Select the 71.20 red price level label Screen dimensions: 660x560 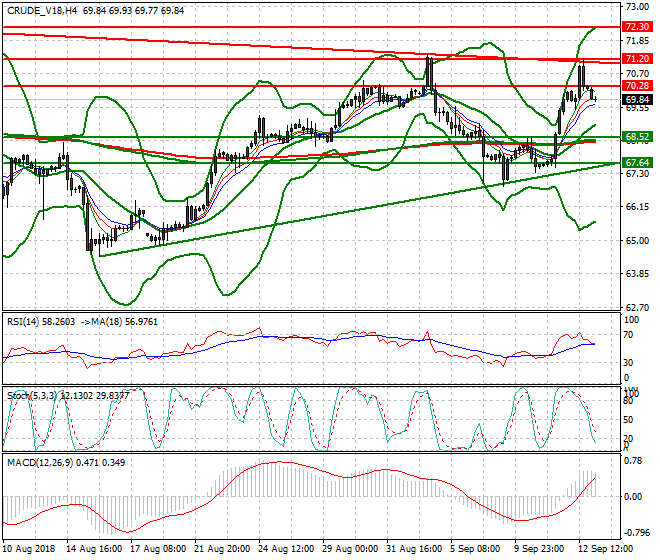[x=637, y=59]
